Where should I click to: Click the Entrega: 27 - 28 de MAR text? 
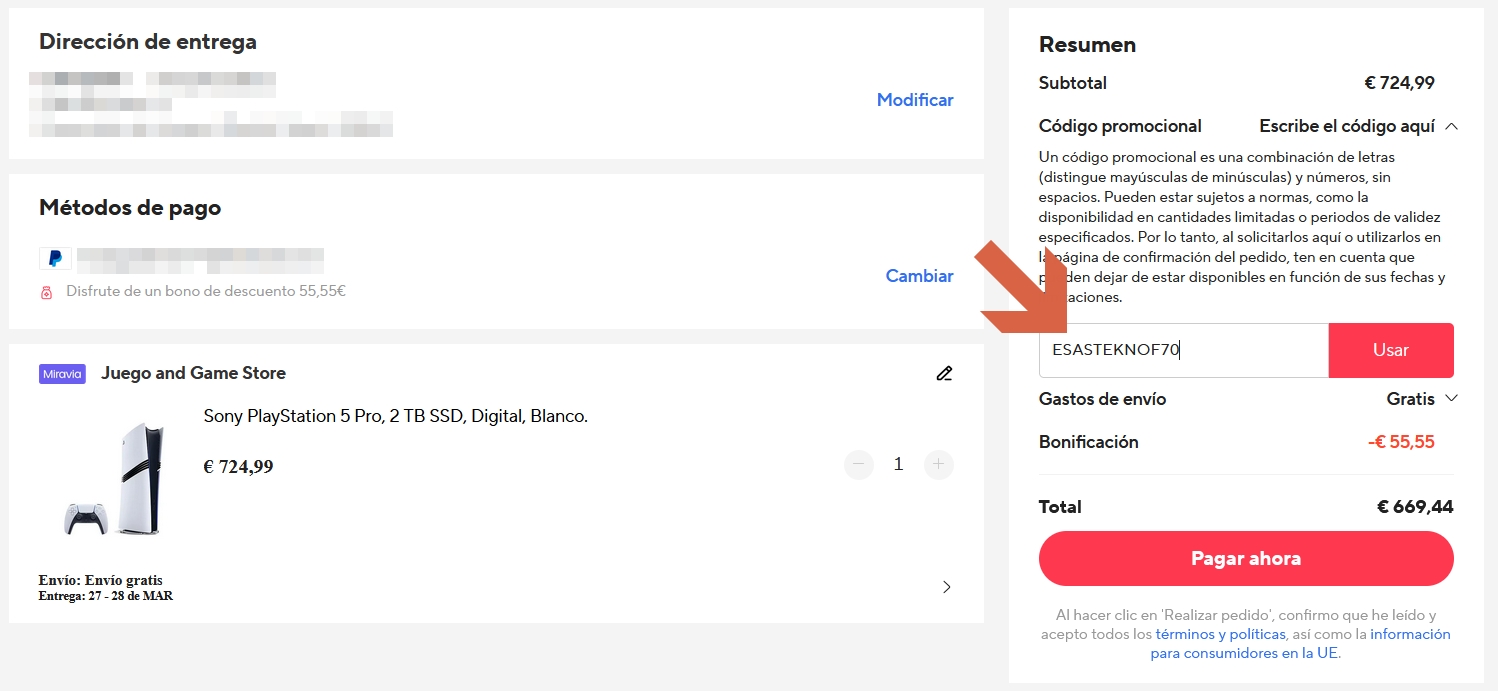(105, 596)
